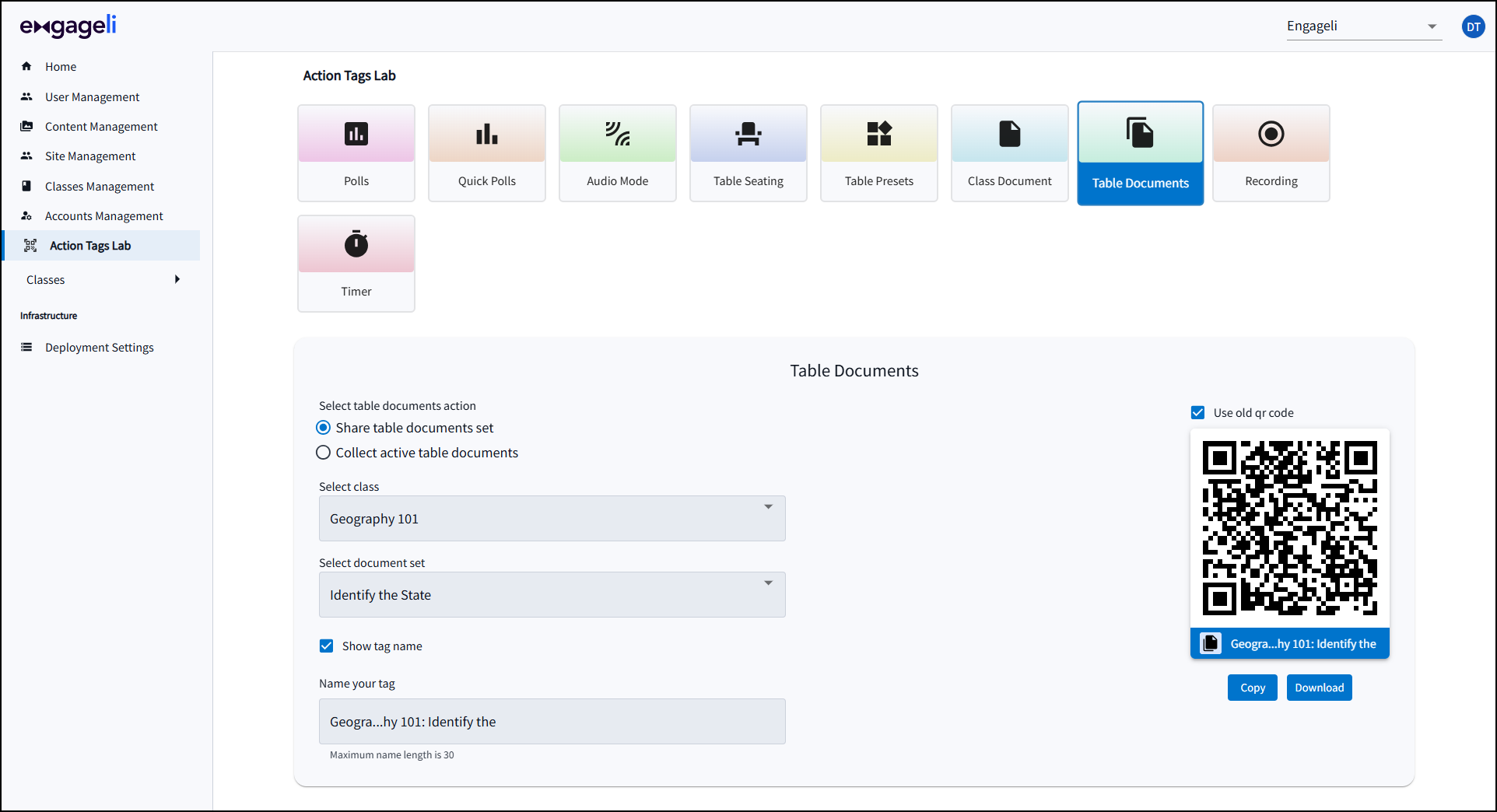Select the Class Document file icon
The width and height of the screenshot is (1497, 812).
point(1010,134)
